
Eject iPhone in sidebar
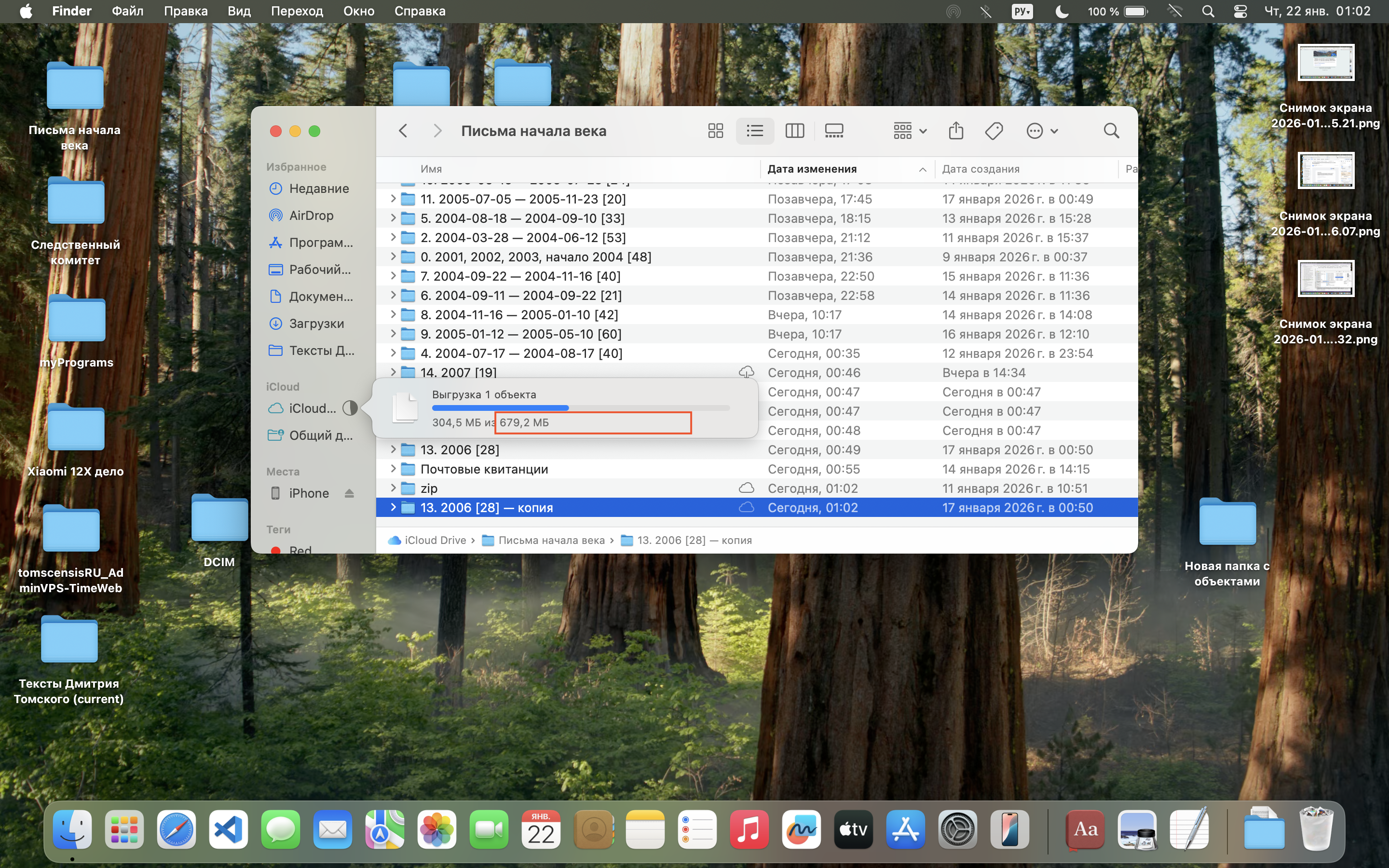coord(349,493)
